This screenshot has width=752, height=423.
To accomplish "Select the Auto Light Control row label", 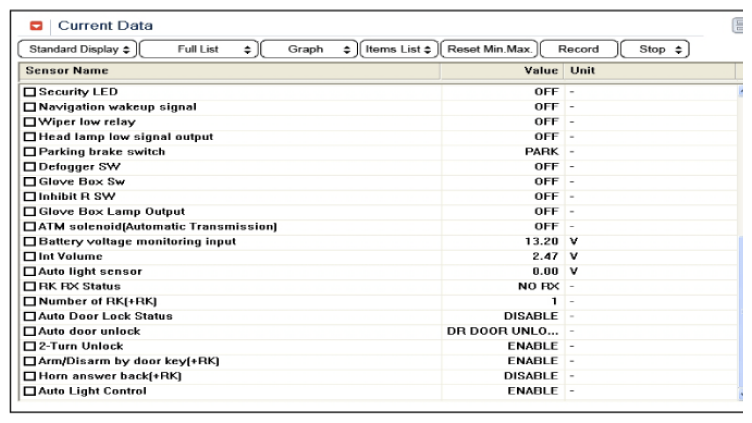I will (x=92, y=391).
